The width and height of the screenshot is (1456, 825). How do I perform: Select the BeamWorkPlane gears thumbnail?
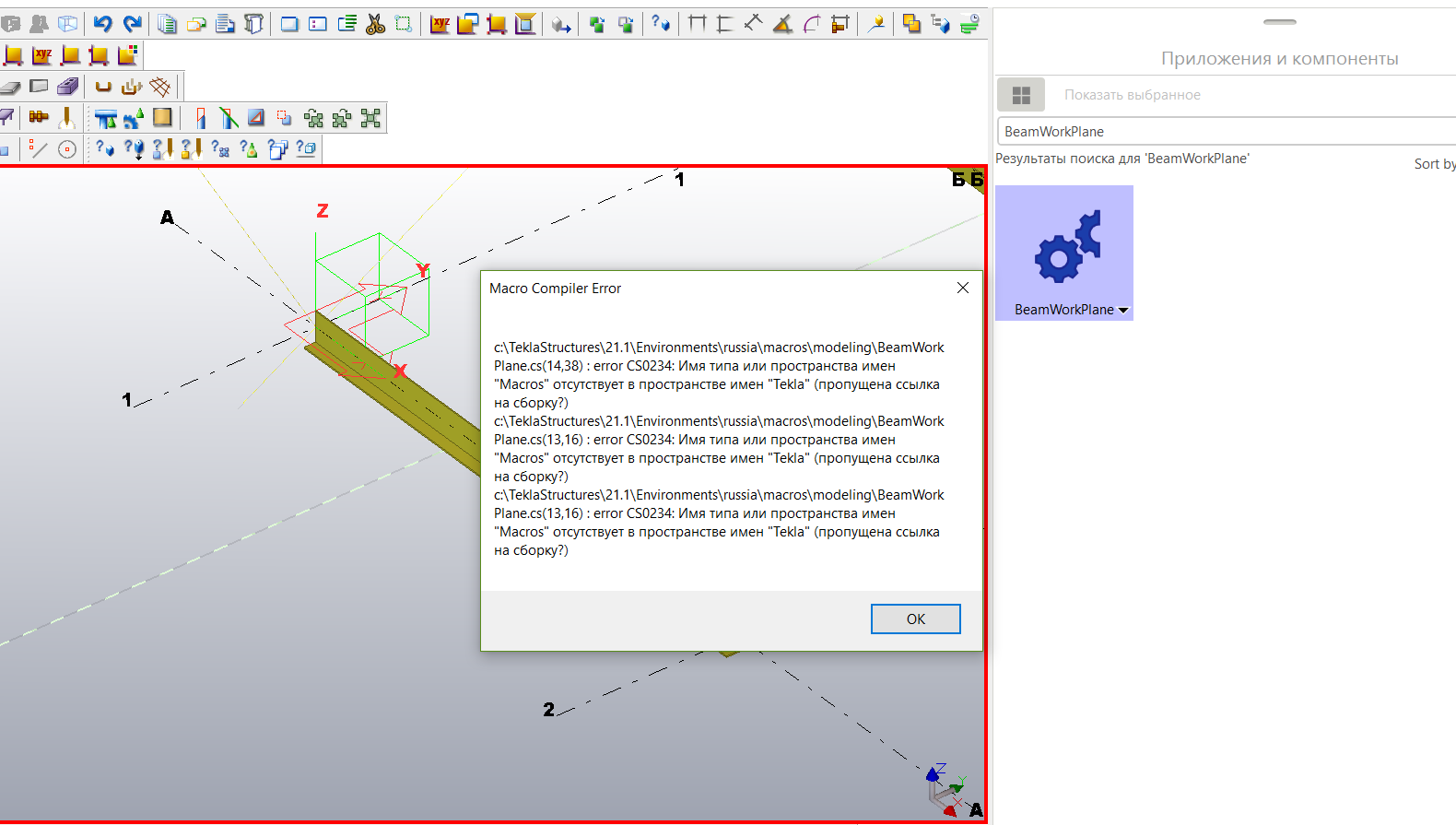pos(1064,244)
